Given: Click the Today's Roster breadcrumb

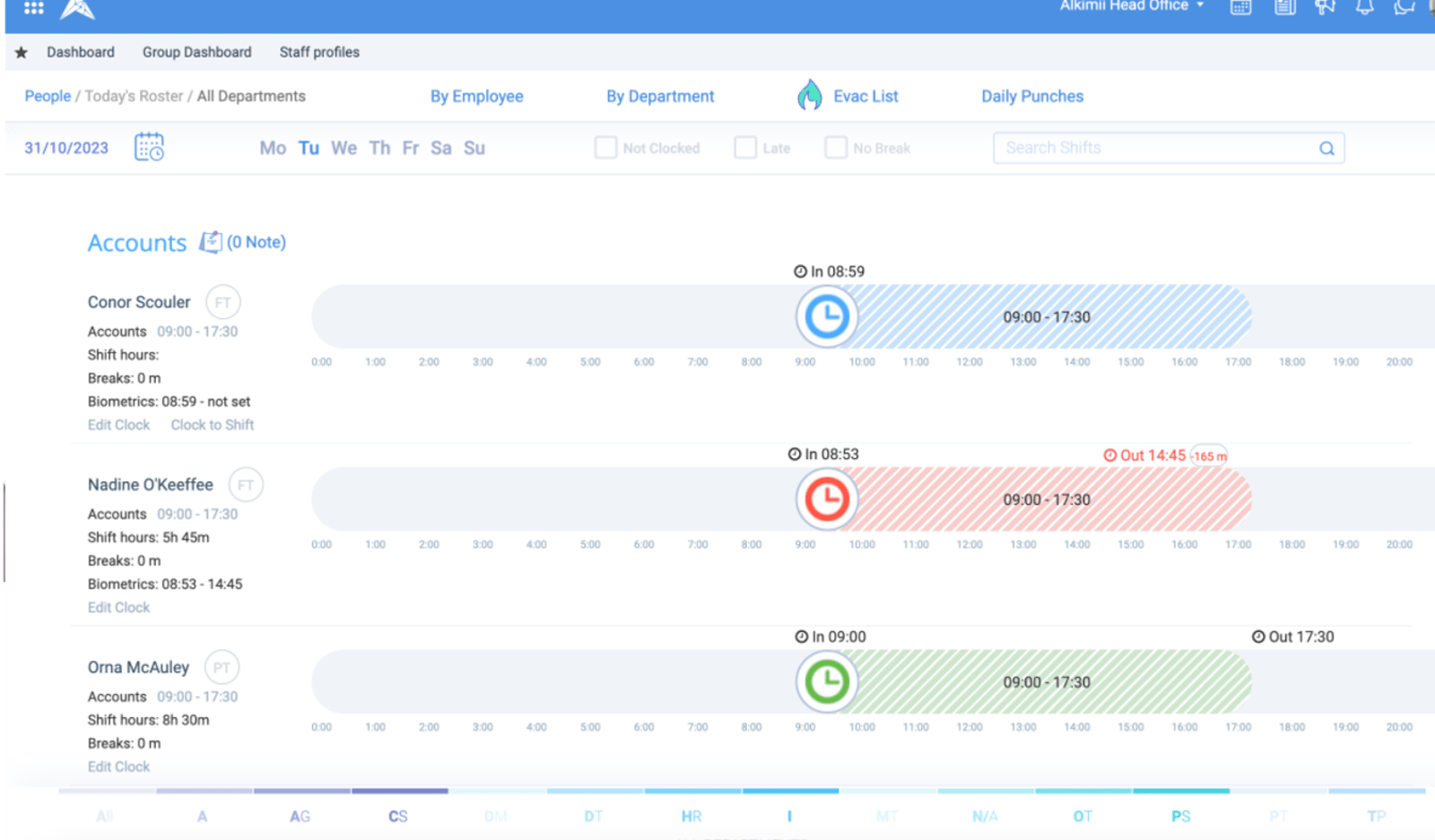Looking at the screenshot, I should tap(134, 96).
